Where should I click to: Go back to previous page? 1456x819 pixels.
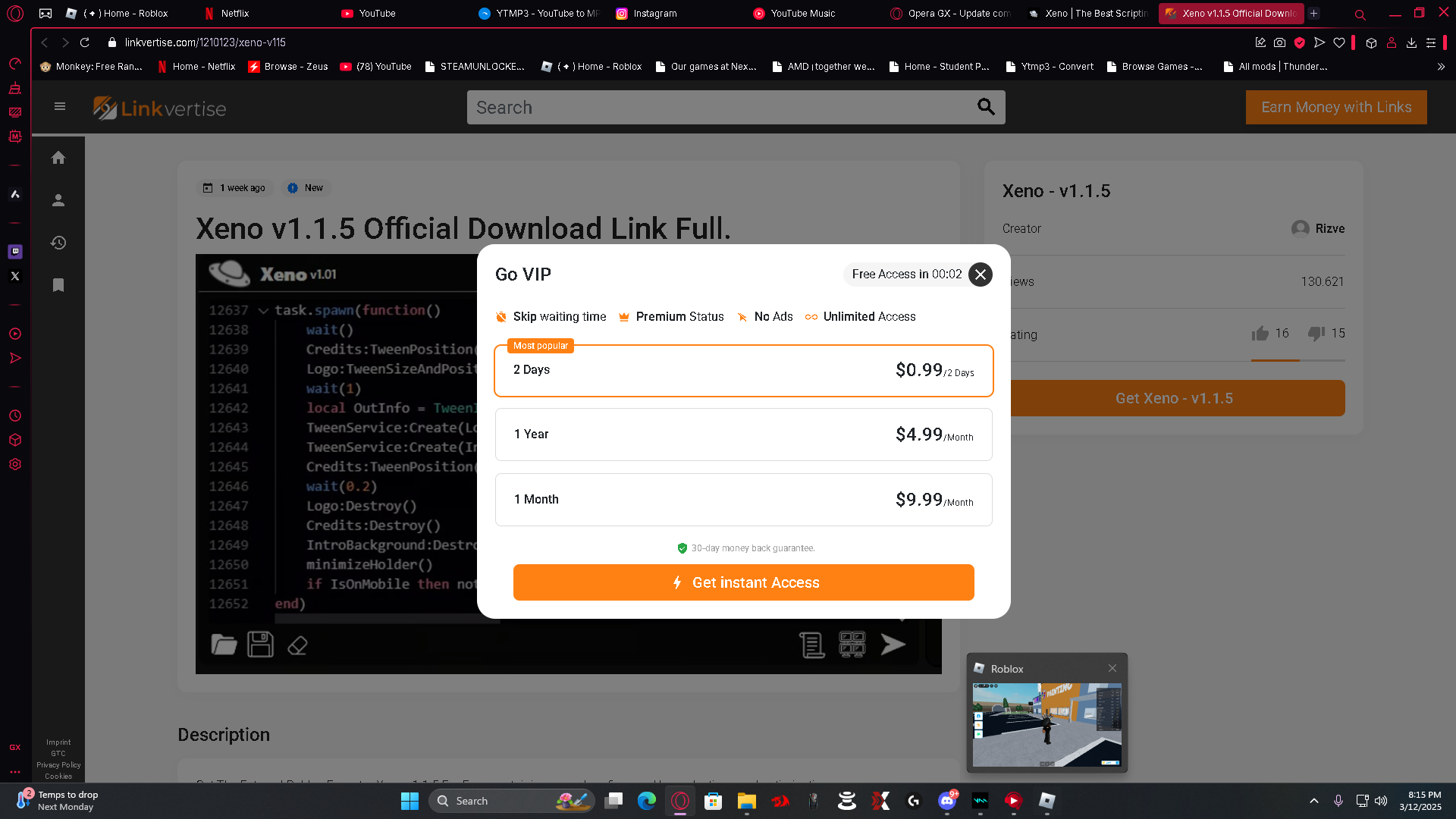45,42
